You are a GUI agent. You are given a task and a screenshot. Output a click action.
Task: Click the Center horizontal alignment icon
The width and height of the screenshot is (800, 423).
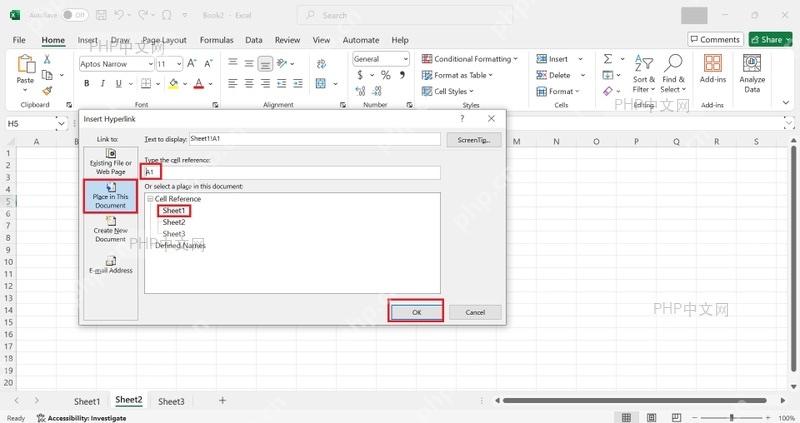pyautogui.click(x=249, y=83)
